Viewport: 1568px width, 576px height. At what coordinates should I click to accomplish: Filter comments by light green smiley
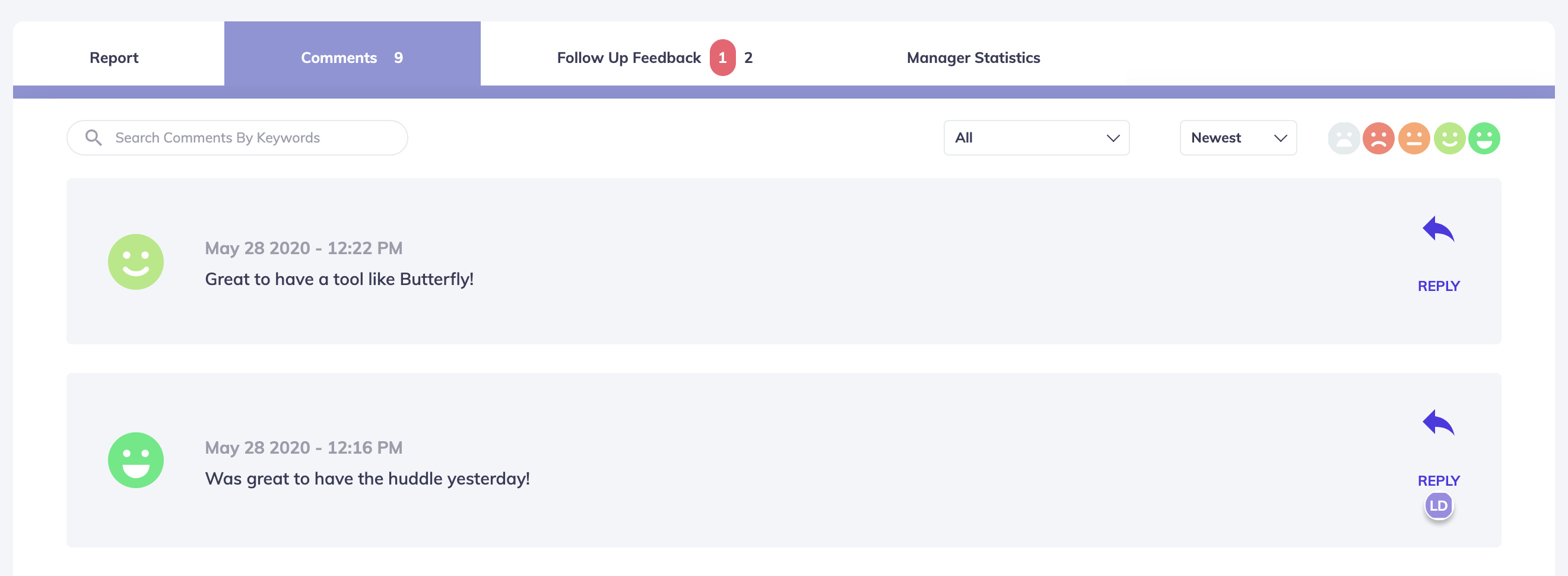point(1449,138)
